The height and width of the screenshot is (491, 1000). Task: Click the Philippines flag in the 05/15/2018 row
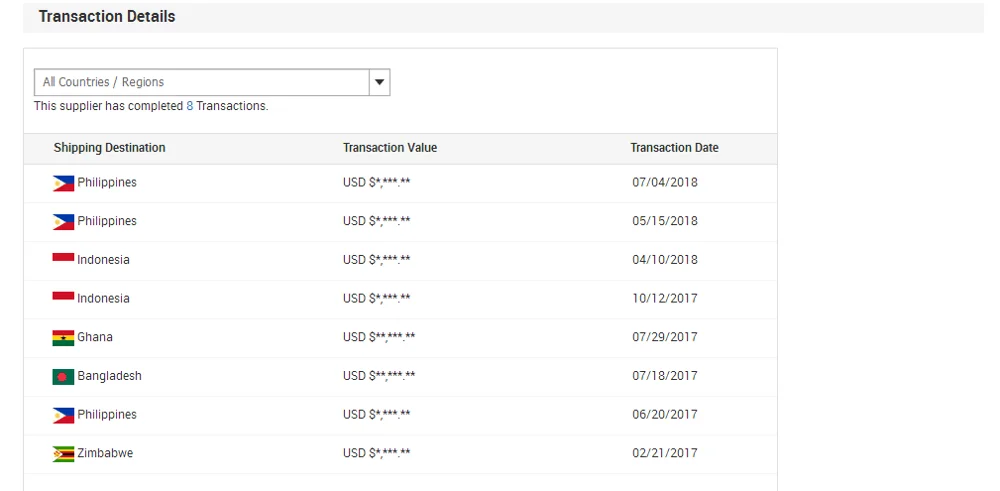(x=63, y=221)
